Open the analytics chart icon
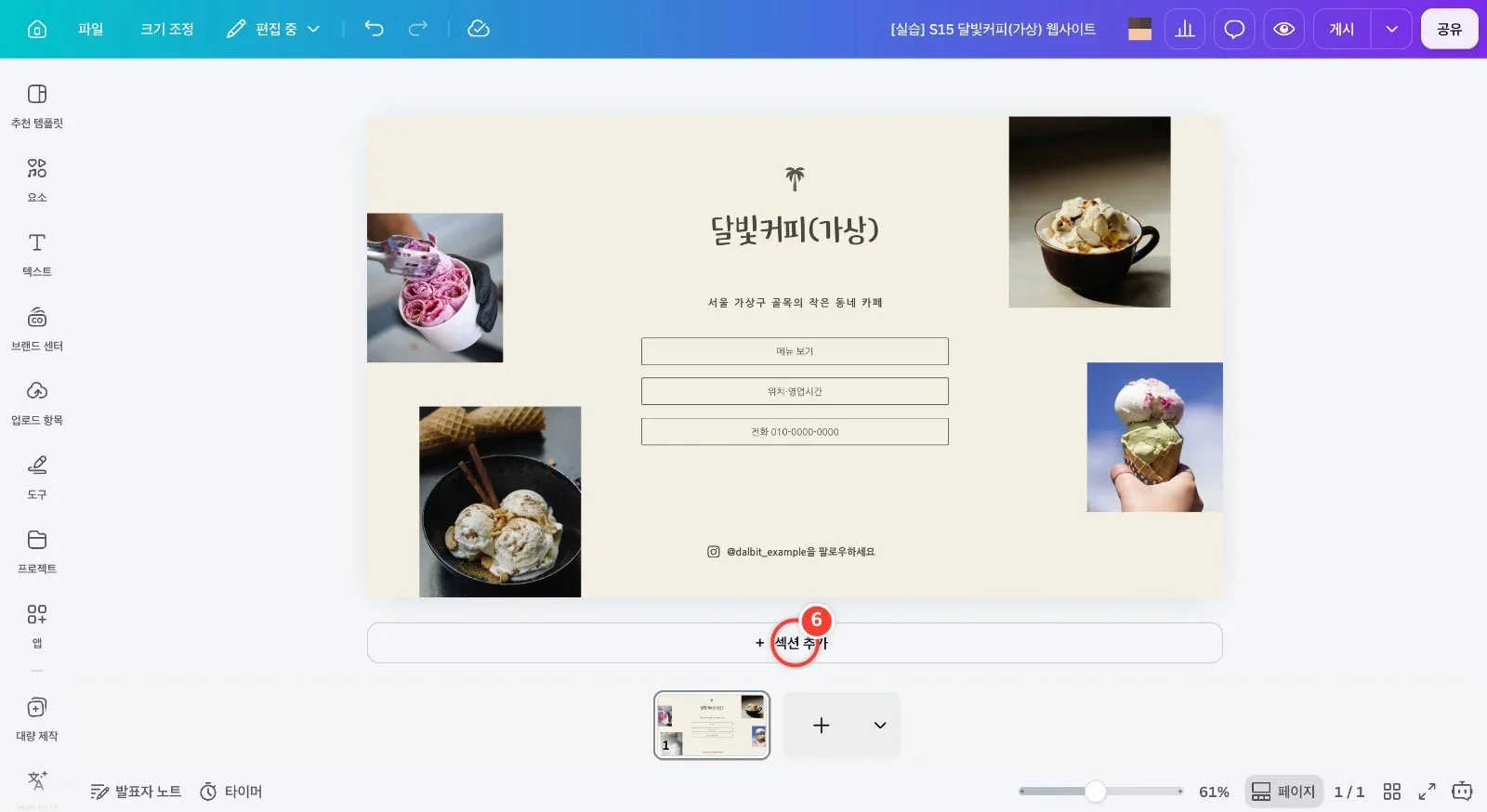1487x812 pixels. [1185, 29]
